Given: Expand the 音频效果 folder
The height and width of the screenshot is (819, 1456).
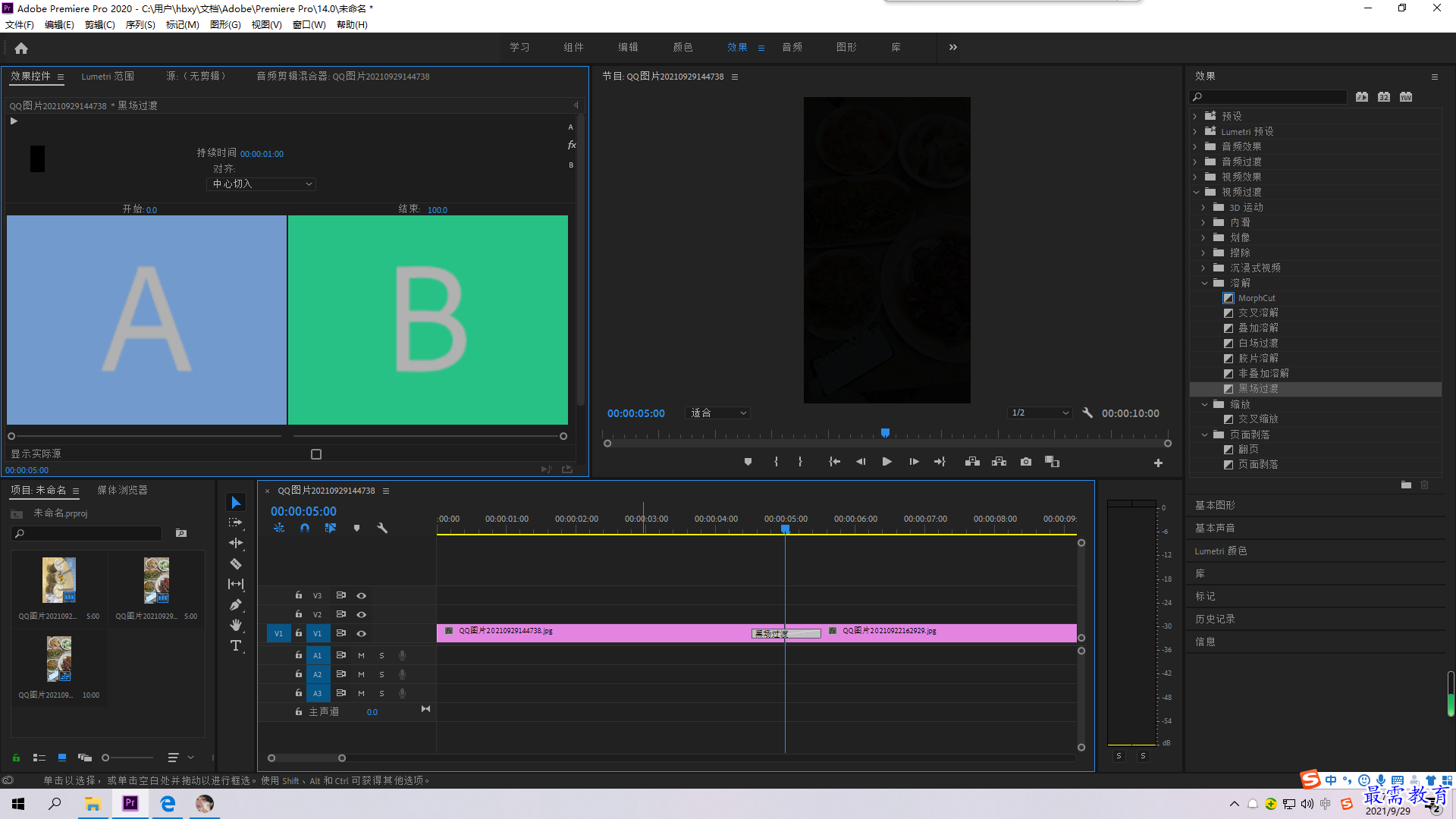Looking at the screenshot, I should 1195,146.
